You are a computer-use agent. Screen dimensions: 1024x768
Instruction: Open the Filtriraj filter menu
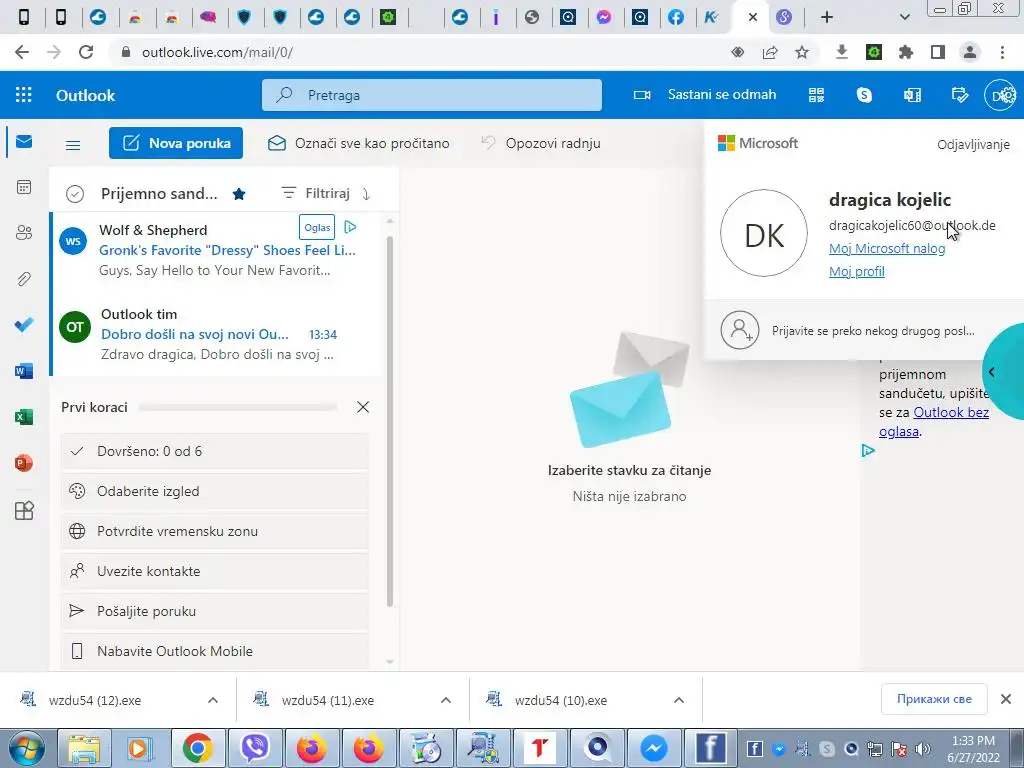(x=315, y=193)
